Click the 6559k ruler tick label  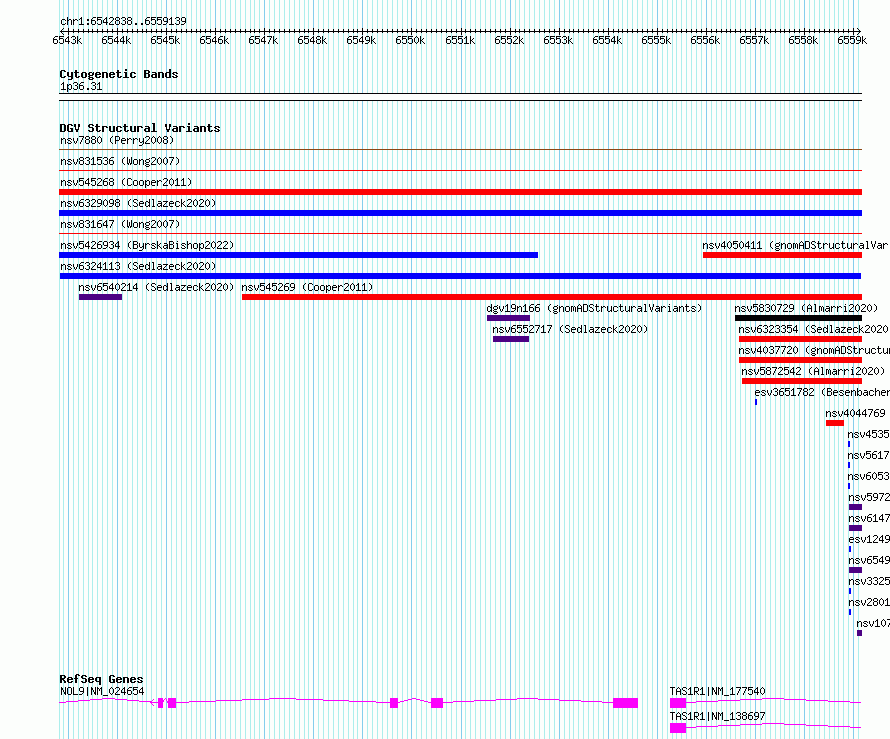coord(852,40)
